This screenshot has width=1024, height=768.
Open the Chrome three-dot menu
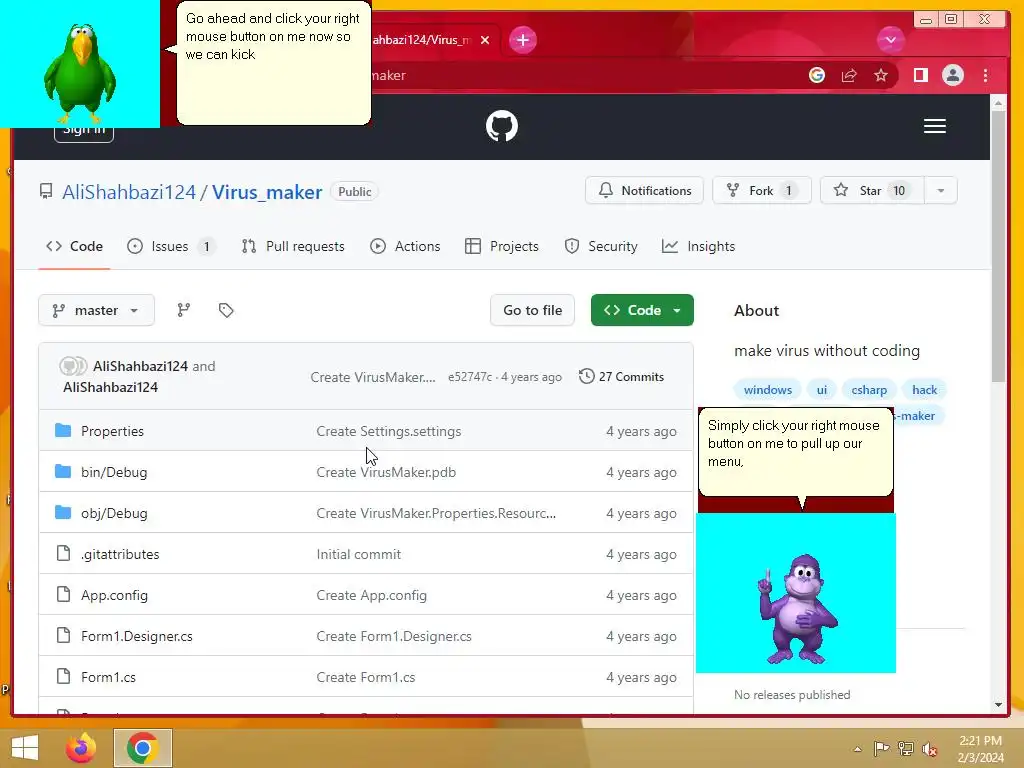(985, 75)
